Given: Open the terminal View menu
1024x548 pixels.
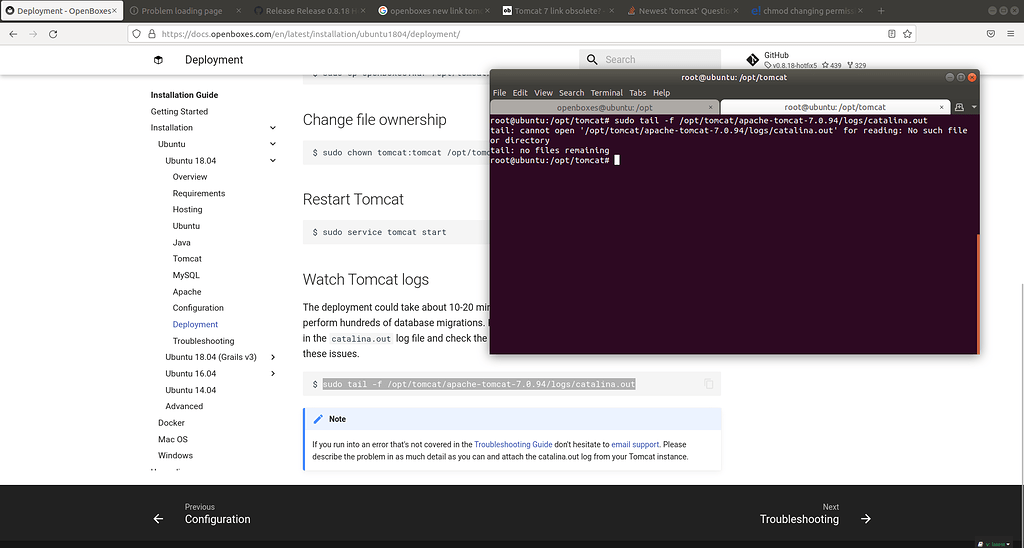Looking at the screenshot, I should point(543,93).
